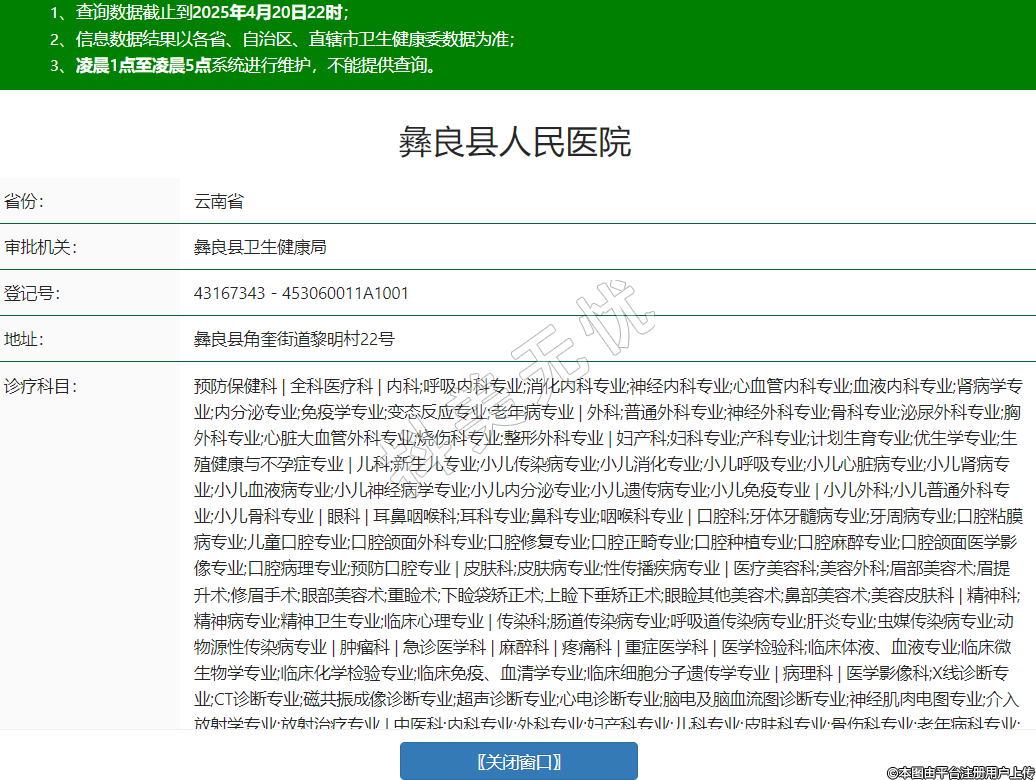Click the 诊疗科目 field label
Screen dimensions: 1036x780
40,386
